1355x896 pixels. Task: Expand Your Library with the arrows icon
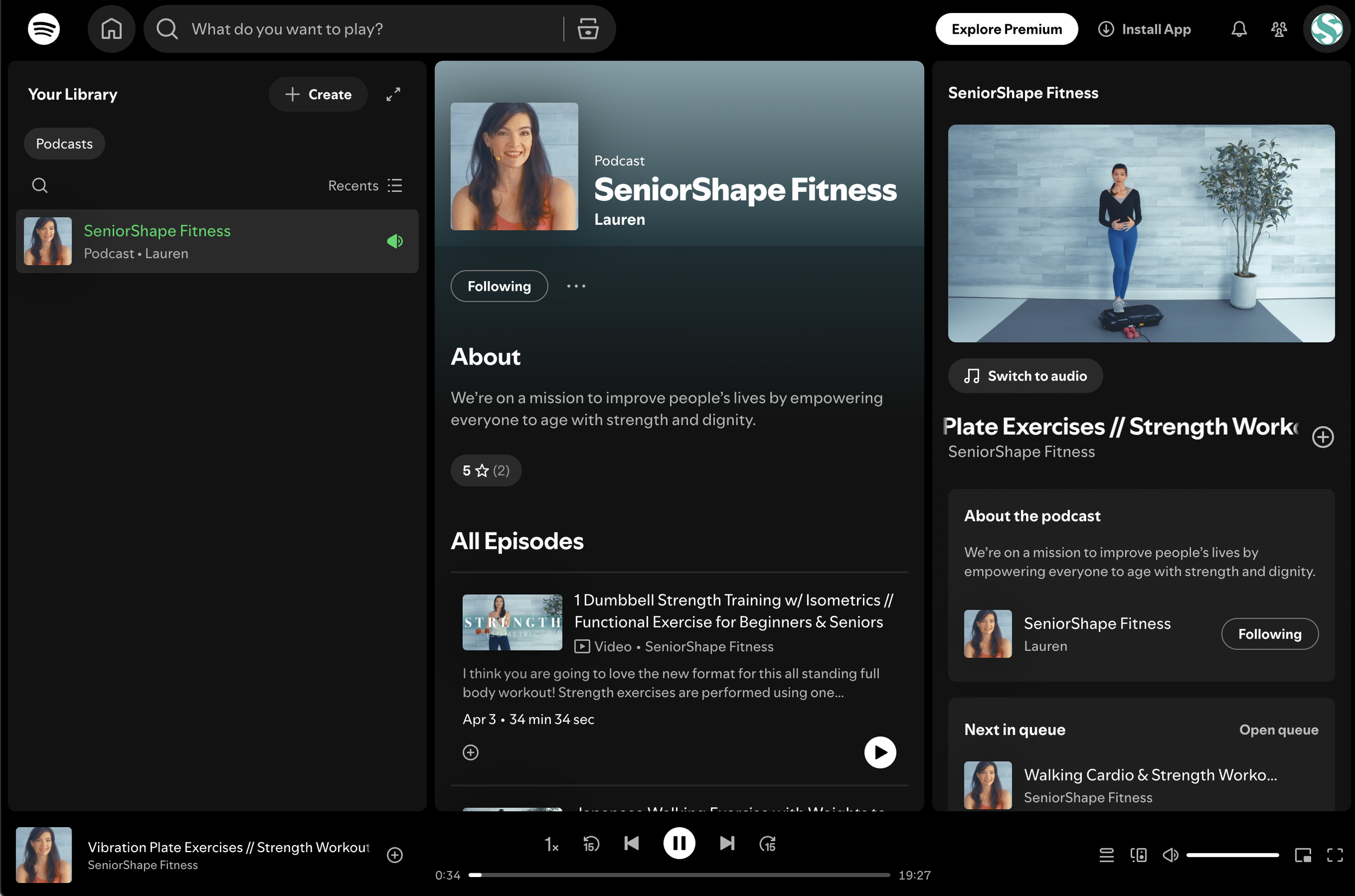point(393,94)
